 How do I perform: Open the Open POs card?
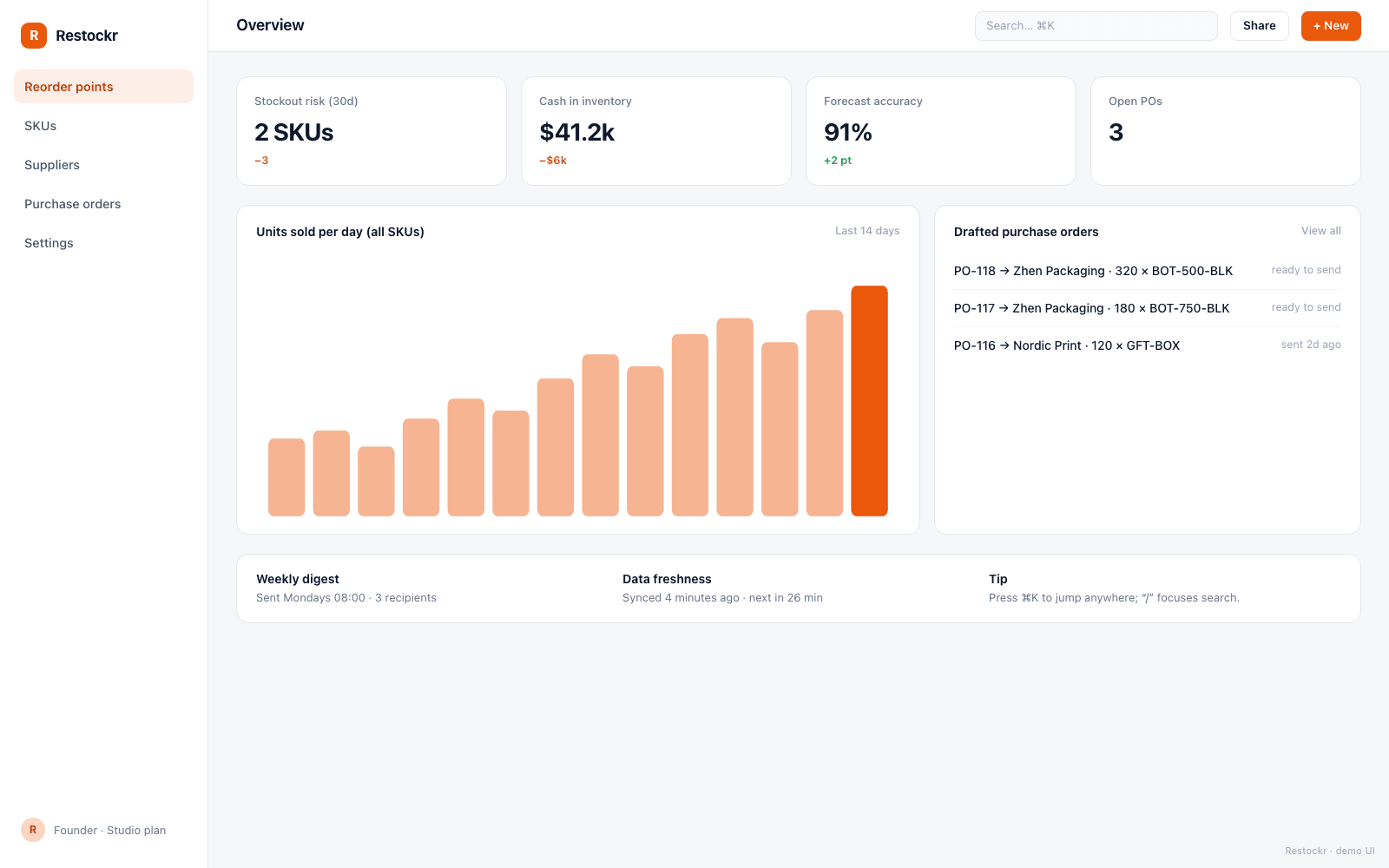click(1226, 131)
